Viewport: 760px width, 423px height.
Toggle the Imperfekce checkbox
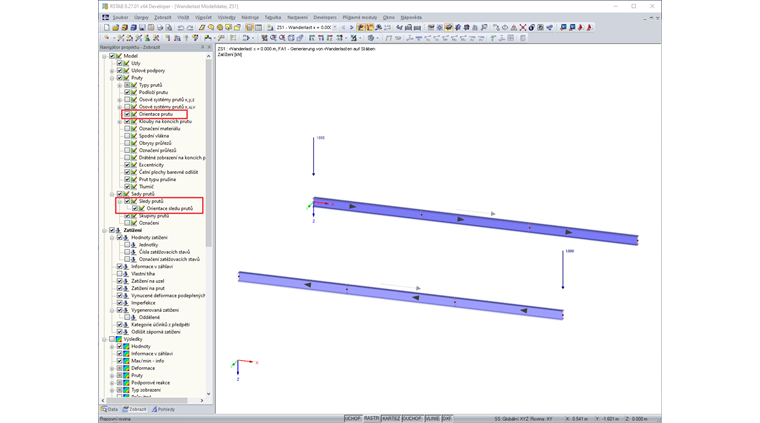click(x=119, y=303)
